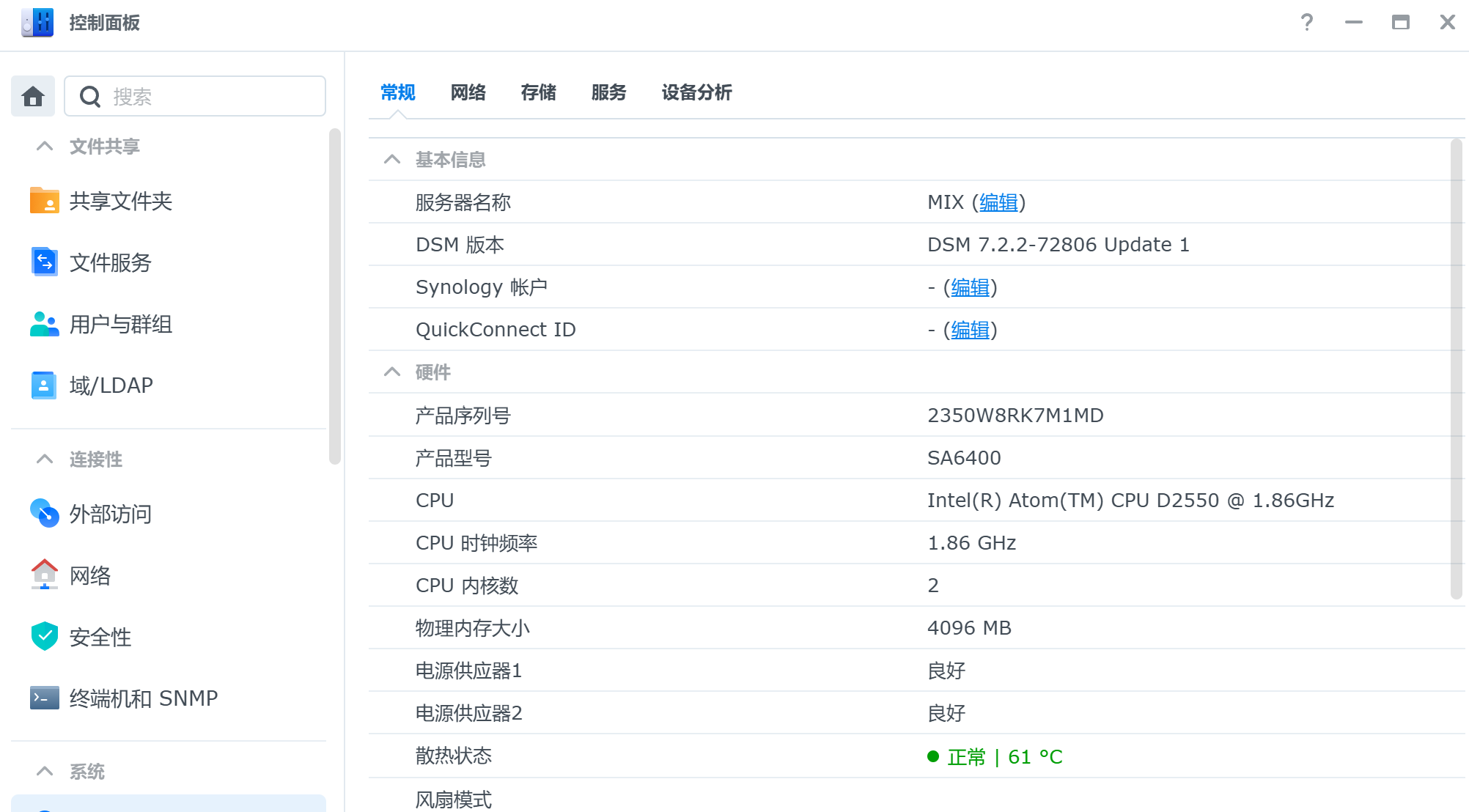The width and height of the screenshot is (1469, 812).
Task: Open the help question mark icon
Action: (x=1307, y=22)
